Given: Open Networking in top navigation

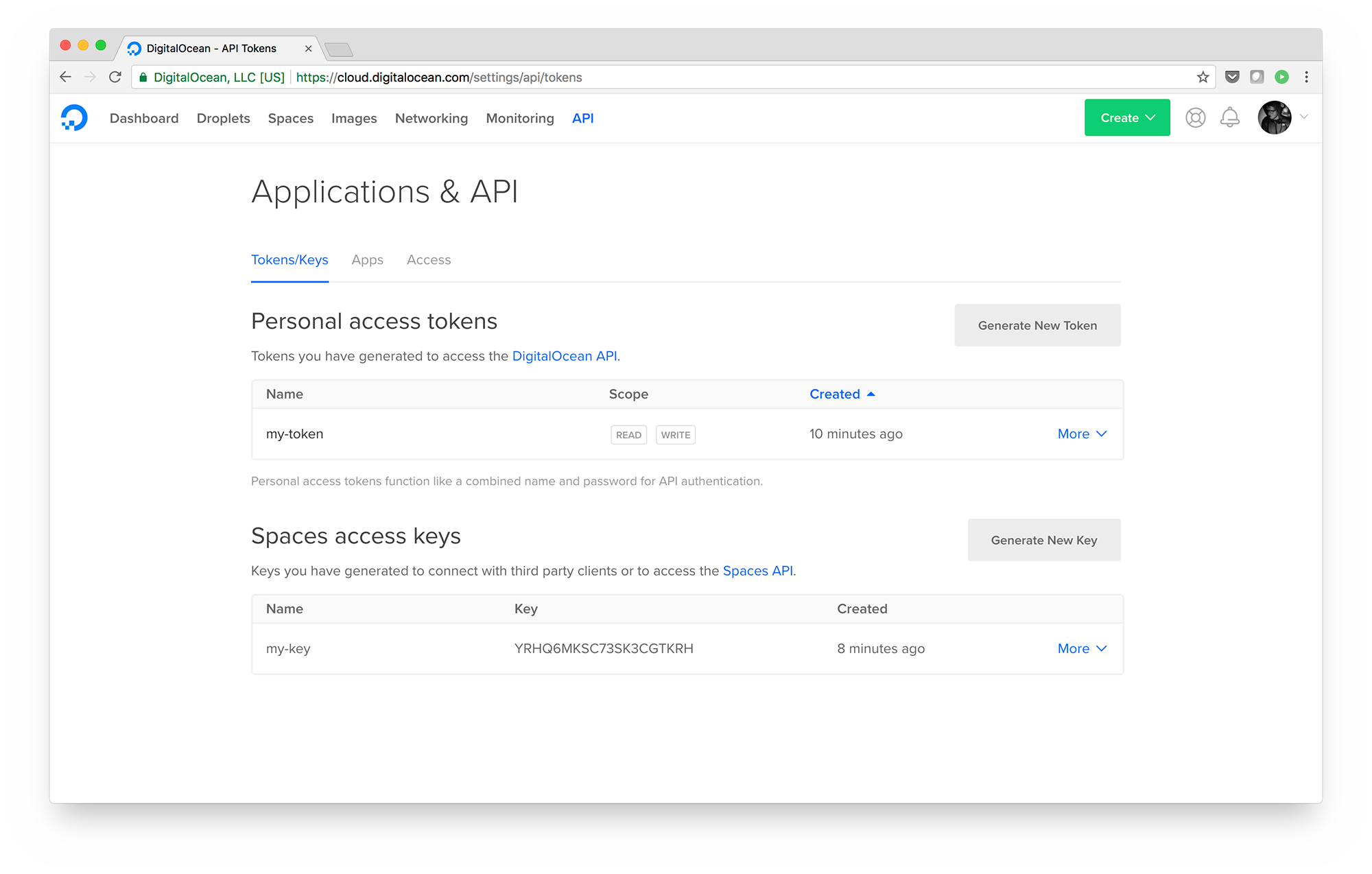Looking at the screenshot, I should point(431,118).
